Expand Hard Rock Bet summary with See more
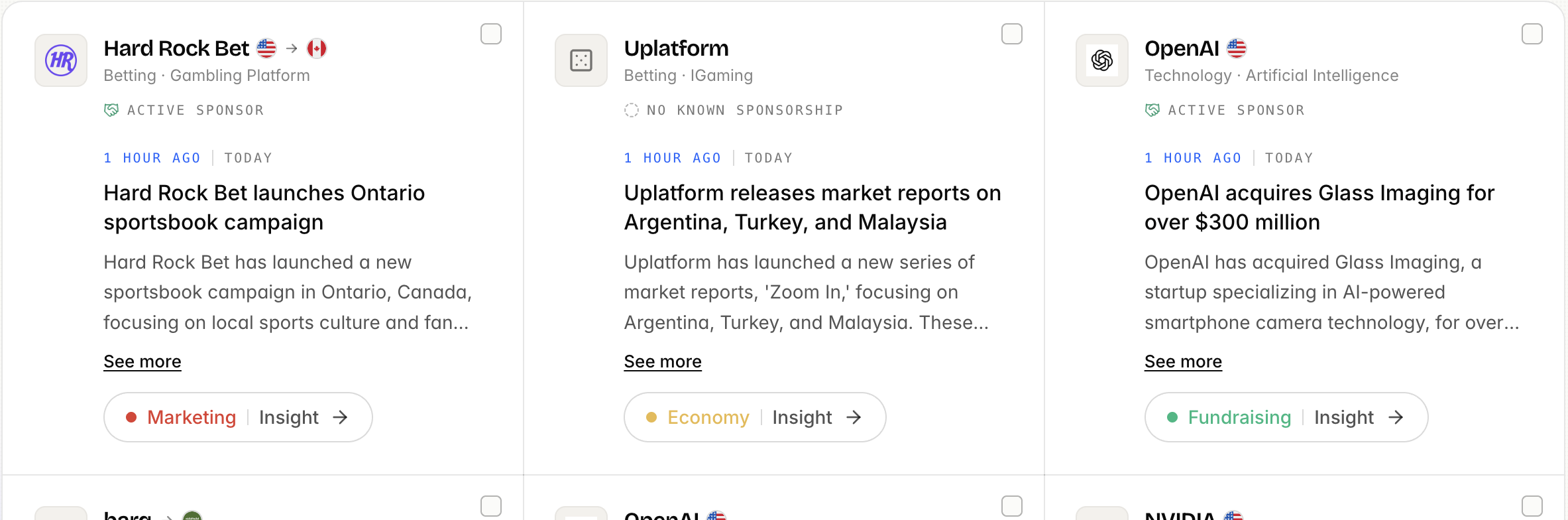Viewport: 1568px width, 520px height. [142, 361]
